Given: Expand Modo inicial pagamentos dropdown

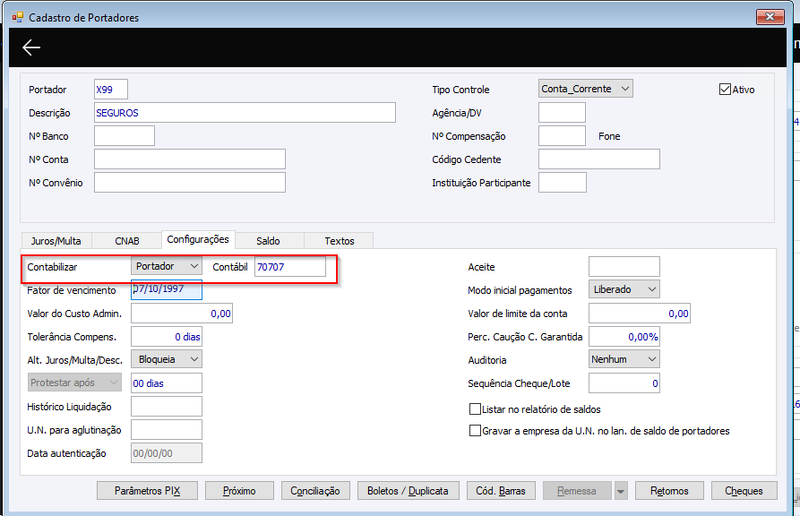Looking at the screenshot, I should coord(624,289).
